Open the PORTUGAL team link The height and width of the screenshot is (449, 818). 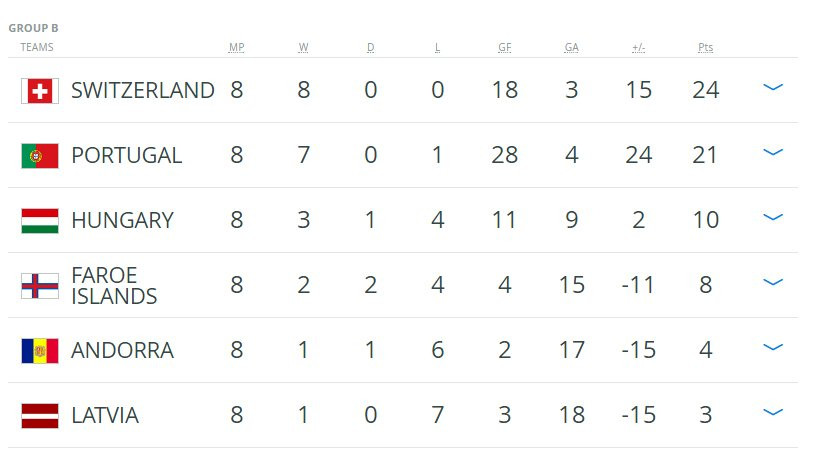(126, 156)
